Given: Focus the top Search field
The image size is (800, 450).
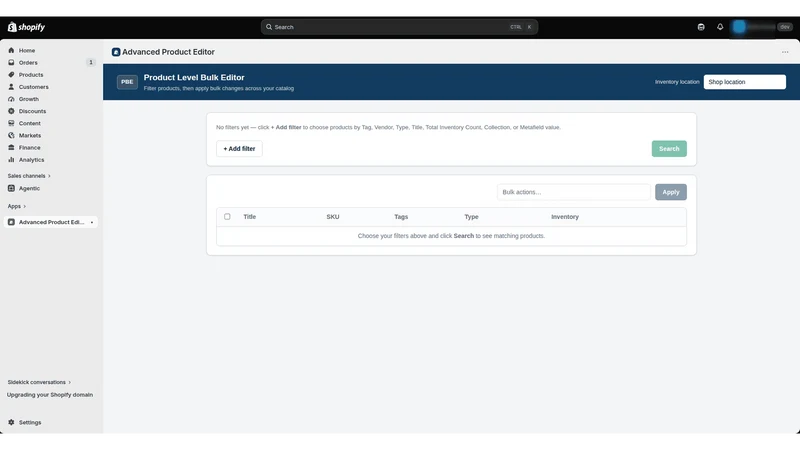Looking at the screenshot, I should point(399,27).
